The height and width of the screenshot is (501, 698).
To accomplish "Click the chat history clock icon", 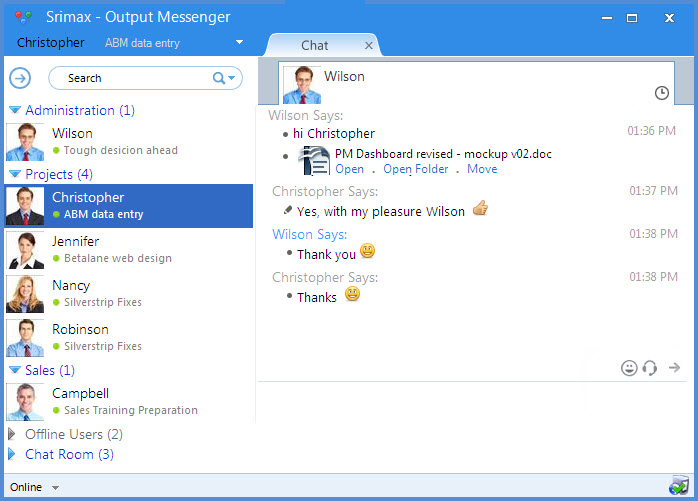I will pos(661,93).
